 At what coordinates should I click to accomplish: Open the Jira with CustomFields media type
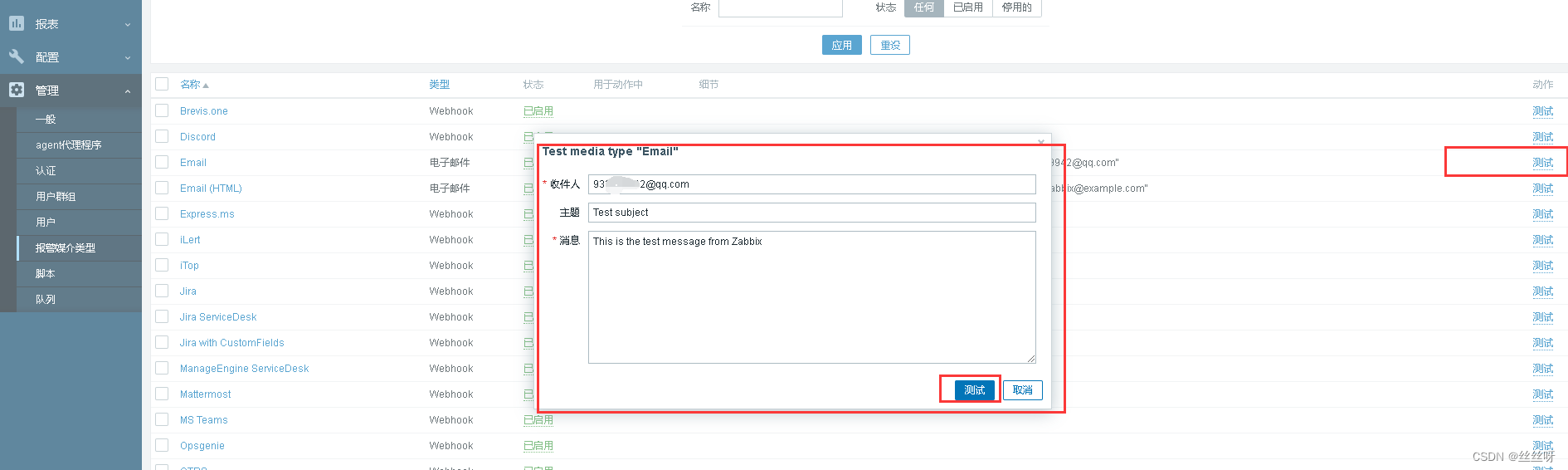click(x=232, y=343)
